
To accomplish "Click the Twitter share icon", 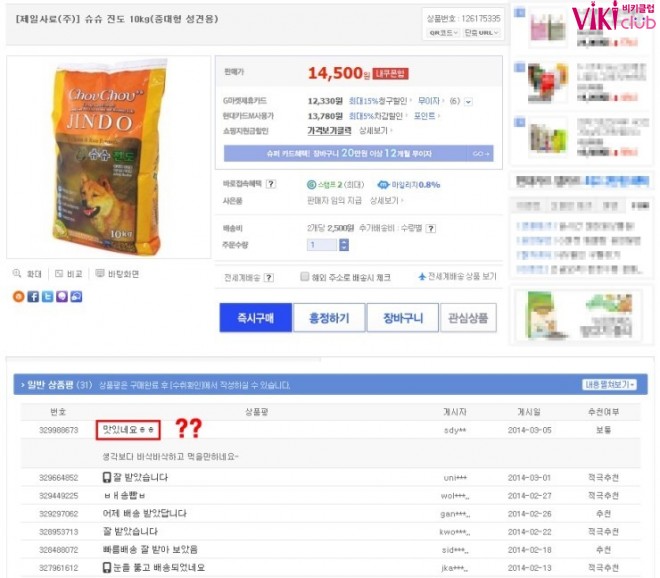I will coord(48,296).
